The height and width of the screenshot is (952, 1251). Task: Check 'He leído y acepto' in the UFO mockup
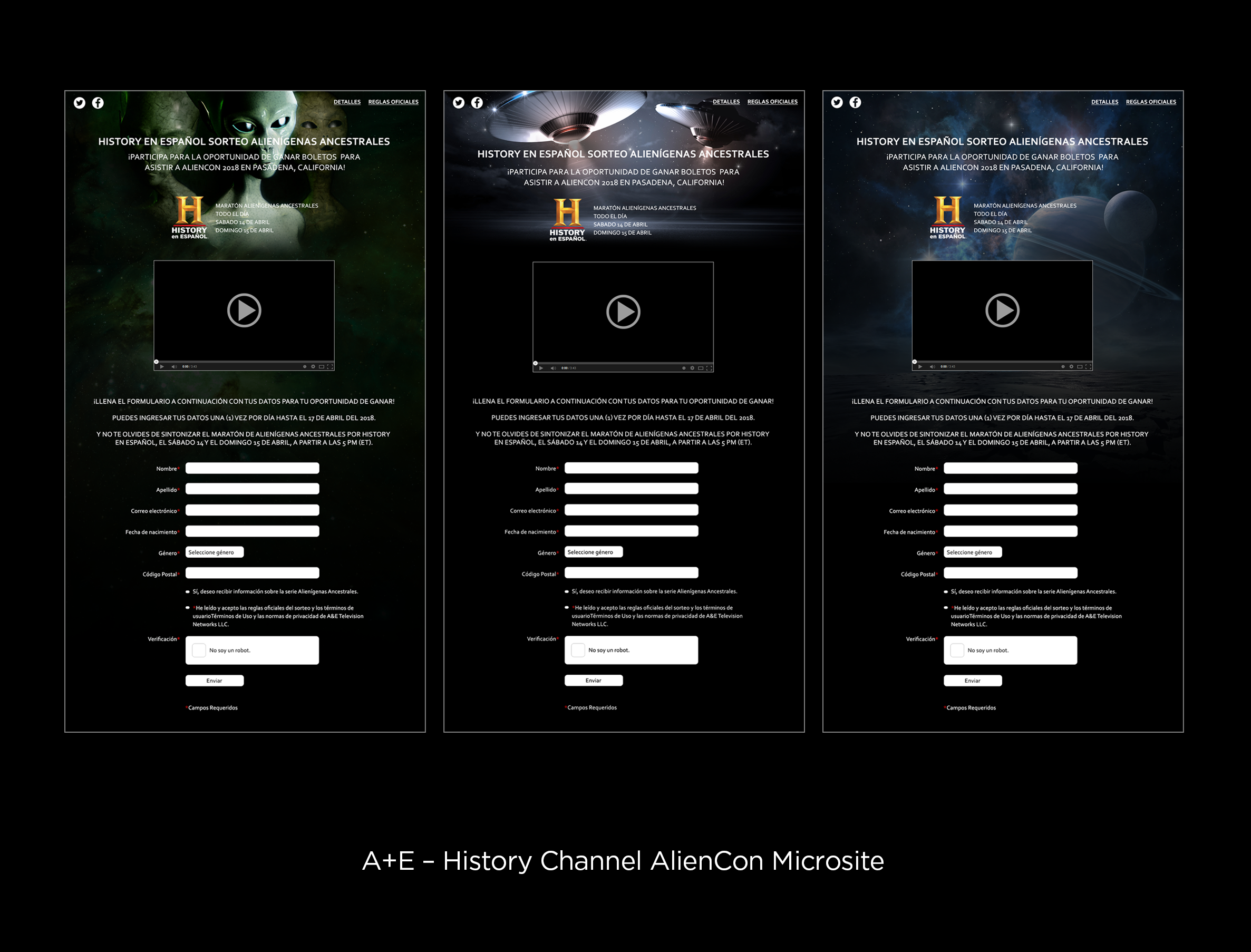(567, 607)
